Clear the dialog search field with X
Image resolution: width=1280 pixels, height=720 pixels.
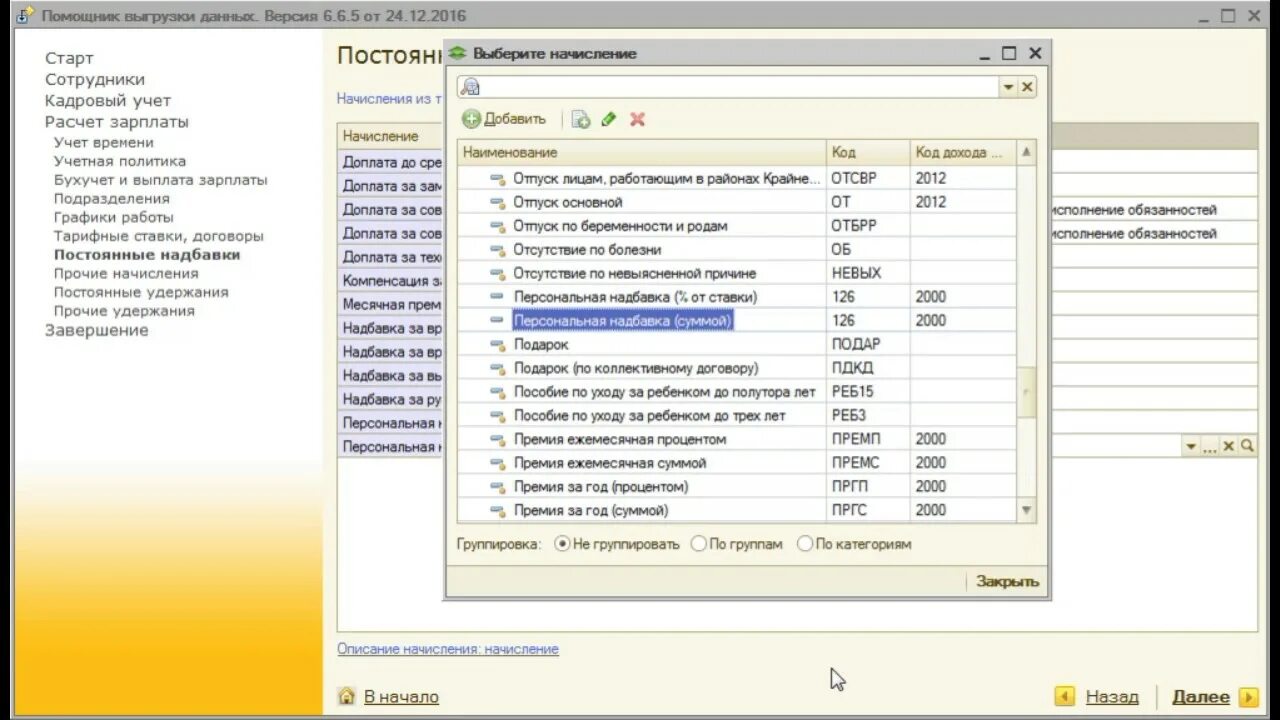pos(1027,87)
